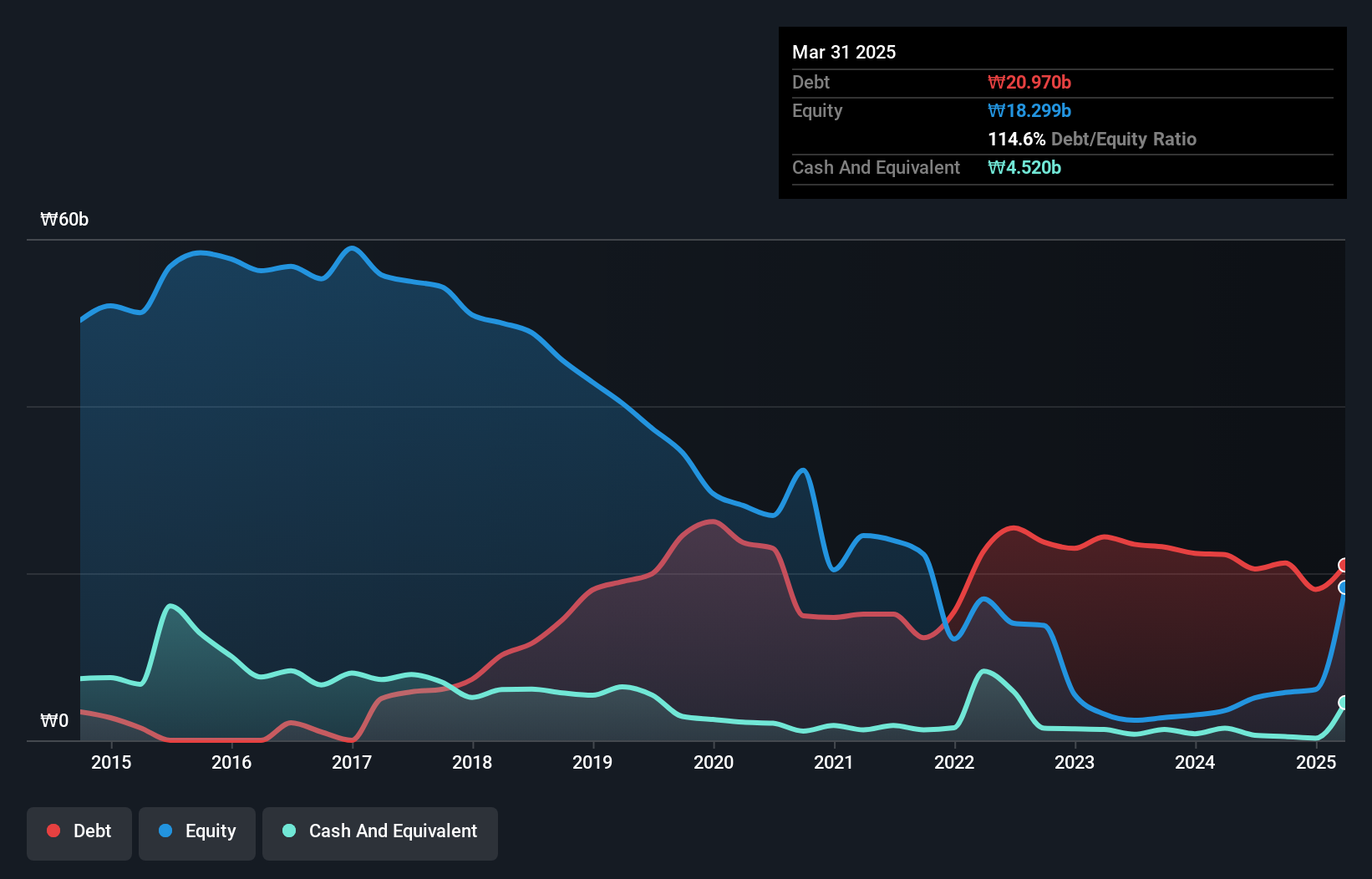1372x879 pixels.
Task: Click the 2022 Cash spike on the chart
Action: tap(984, 671)
